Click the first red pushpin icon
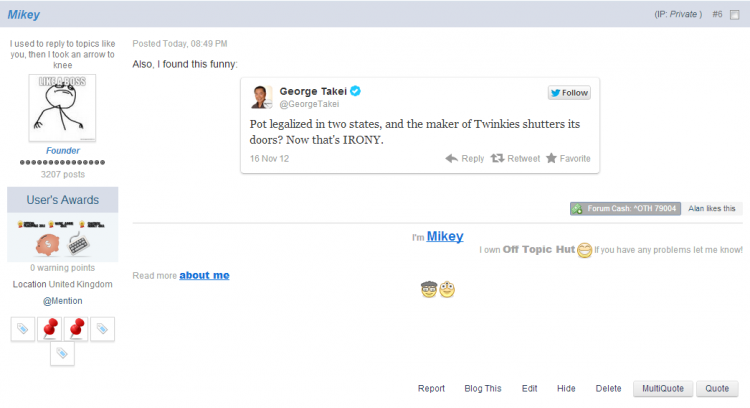750x408 pixels. (50, 327)
